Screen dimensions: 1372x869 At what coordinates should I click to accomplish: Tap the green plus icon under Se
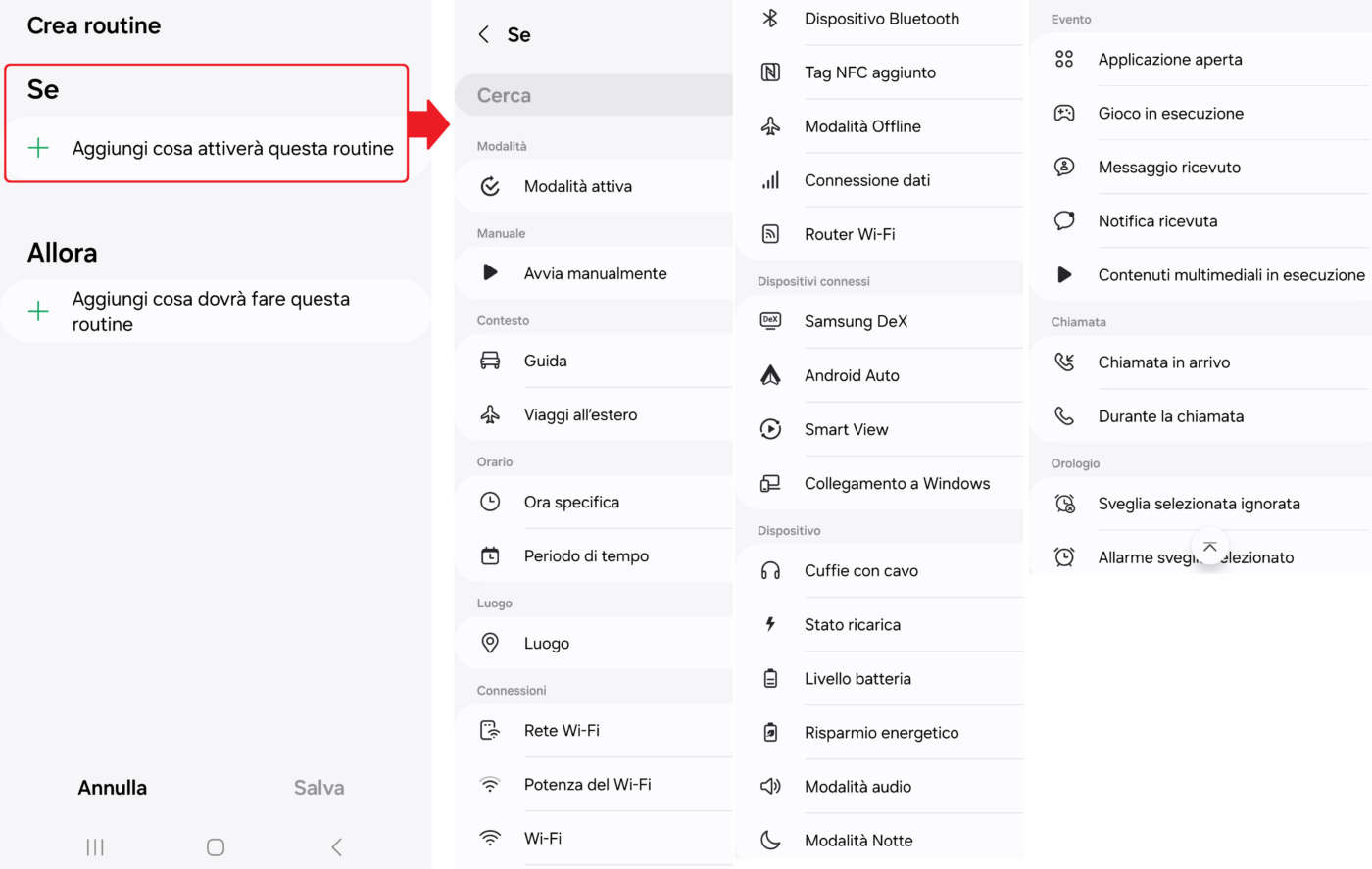(38, 148)
